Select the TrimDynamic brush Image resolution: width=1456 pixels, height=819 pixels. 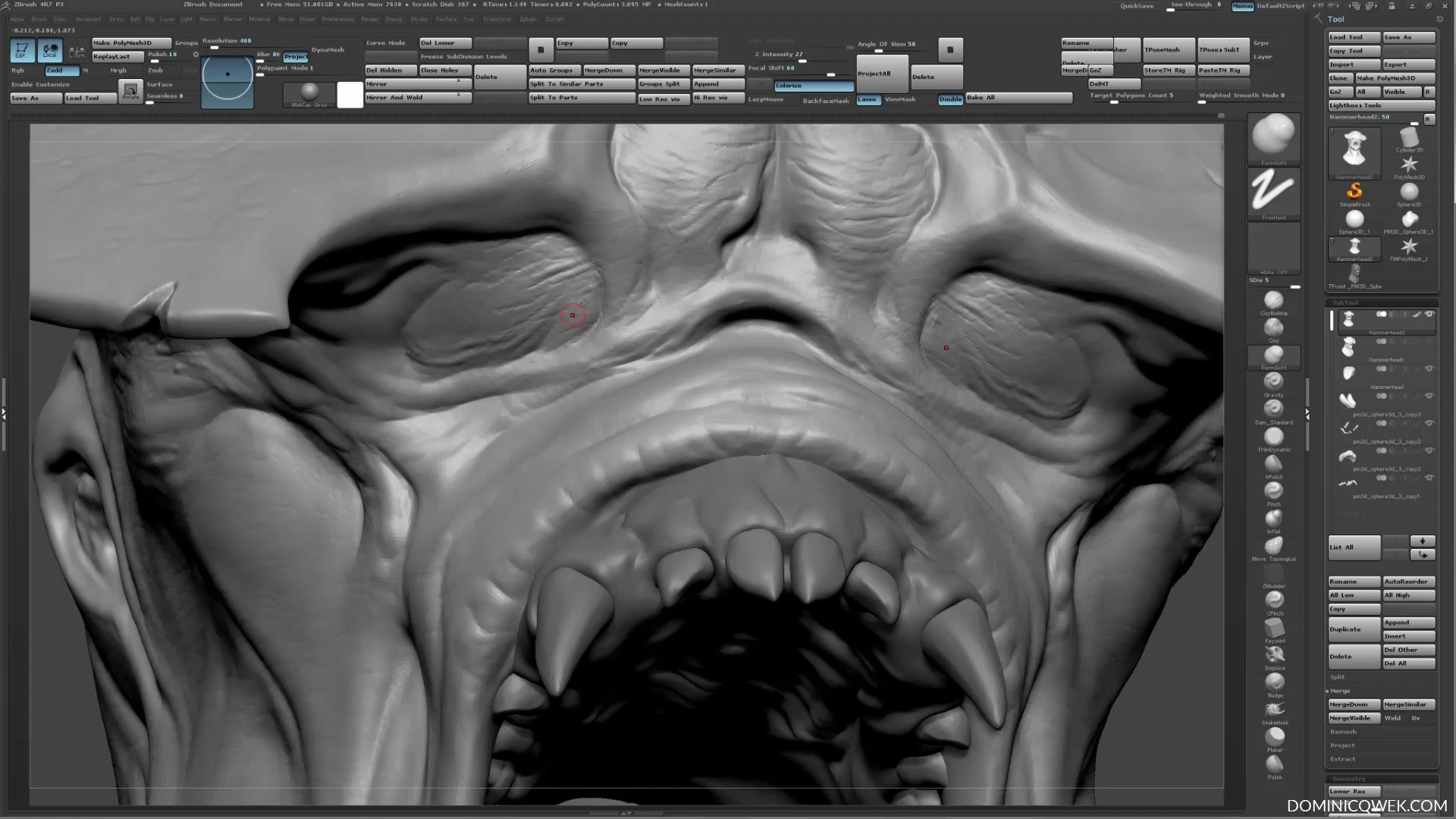(1274, 438)
